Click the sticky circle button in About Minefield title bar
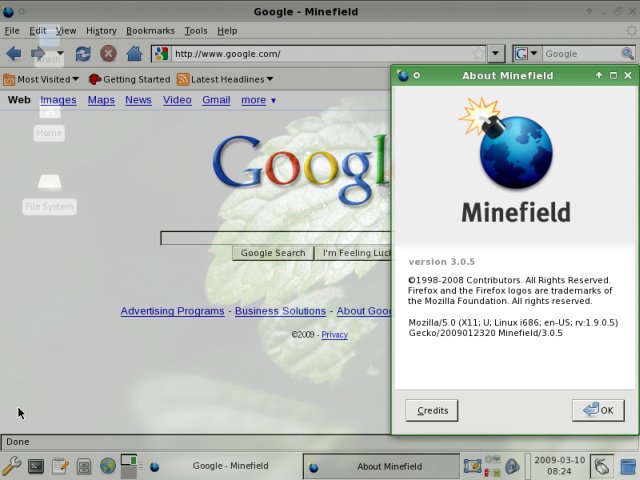This screenshot has height=480, width=640. click(417, 76)
